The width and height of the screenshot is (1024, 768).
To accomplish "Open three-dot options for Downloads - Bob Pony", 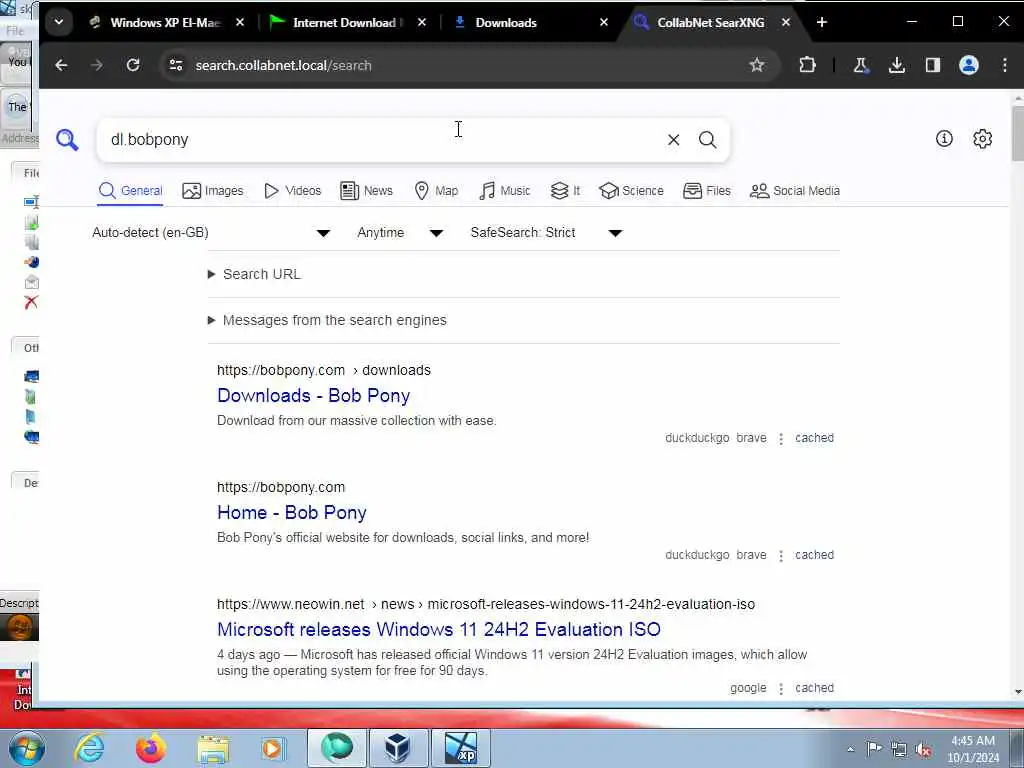I will pos(781,439).
